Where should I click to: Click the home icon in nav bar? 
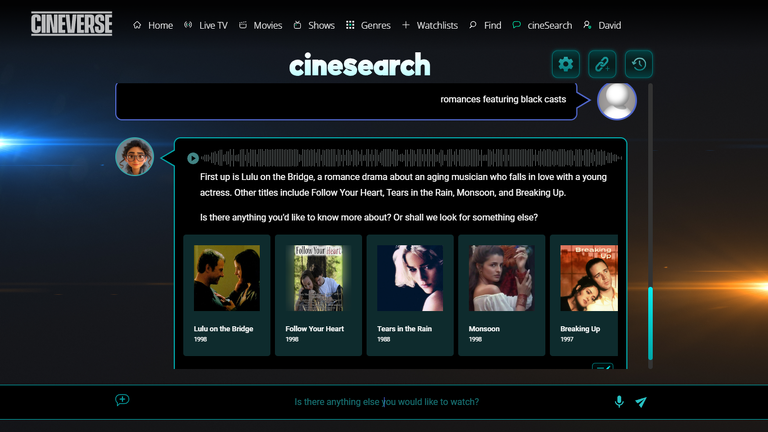137,25
